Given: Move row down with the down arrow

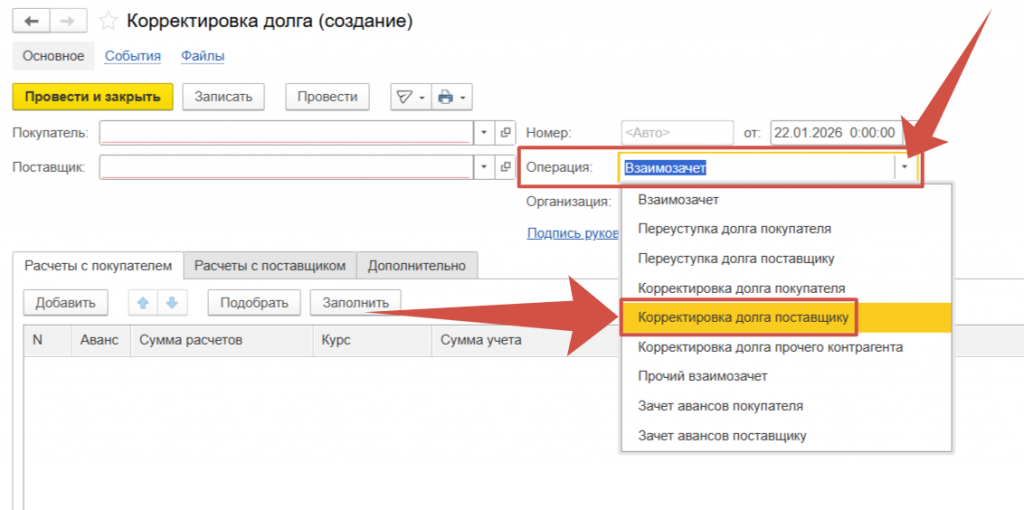Looking at the screenshot, I should (170, 303).
